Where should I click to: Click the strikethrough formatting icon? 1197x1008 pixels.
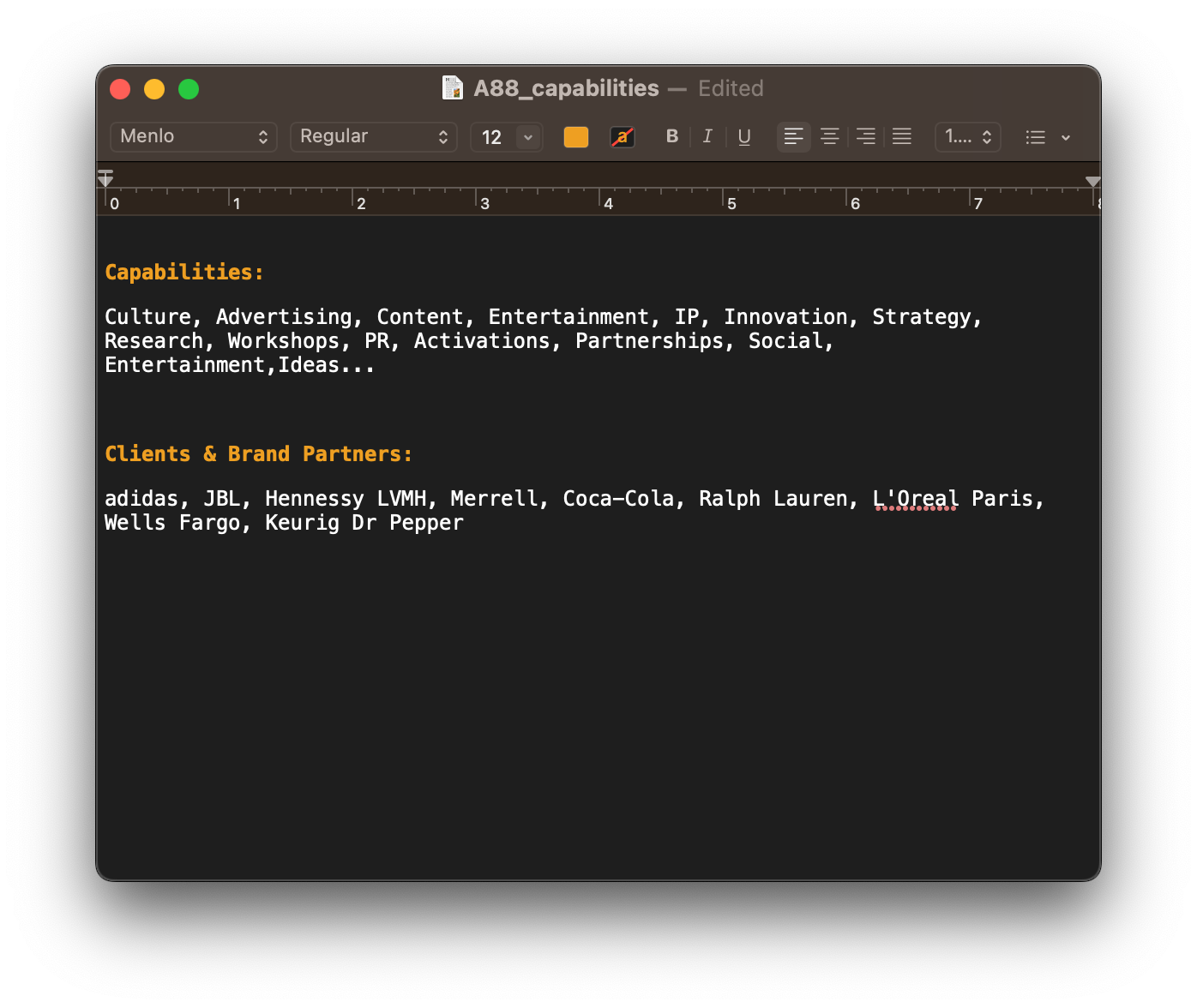tap(623, 136)
